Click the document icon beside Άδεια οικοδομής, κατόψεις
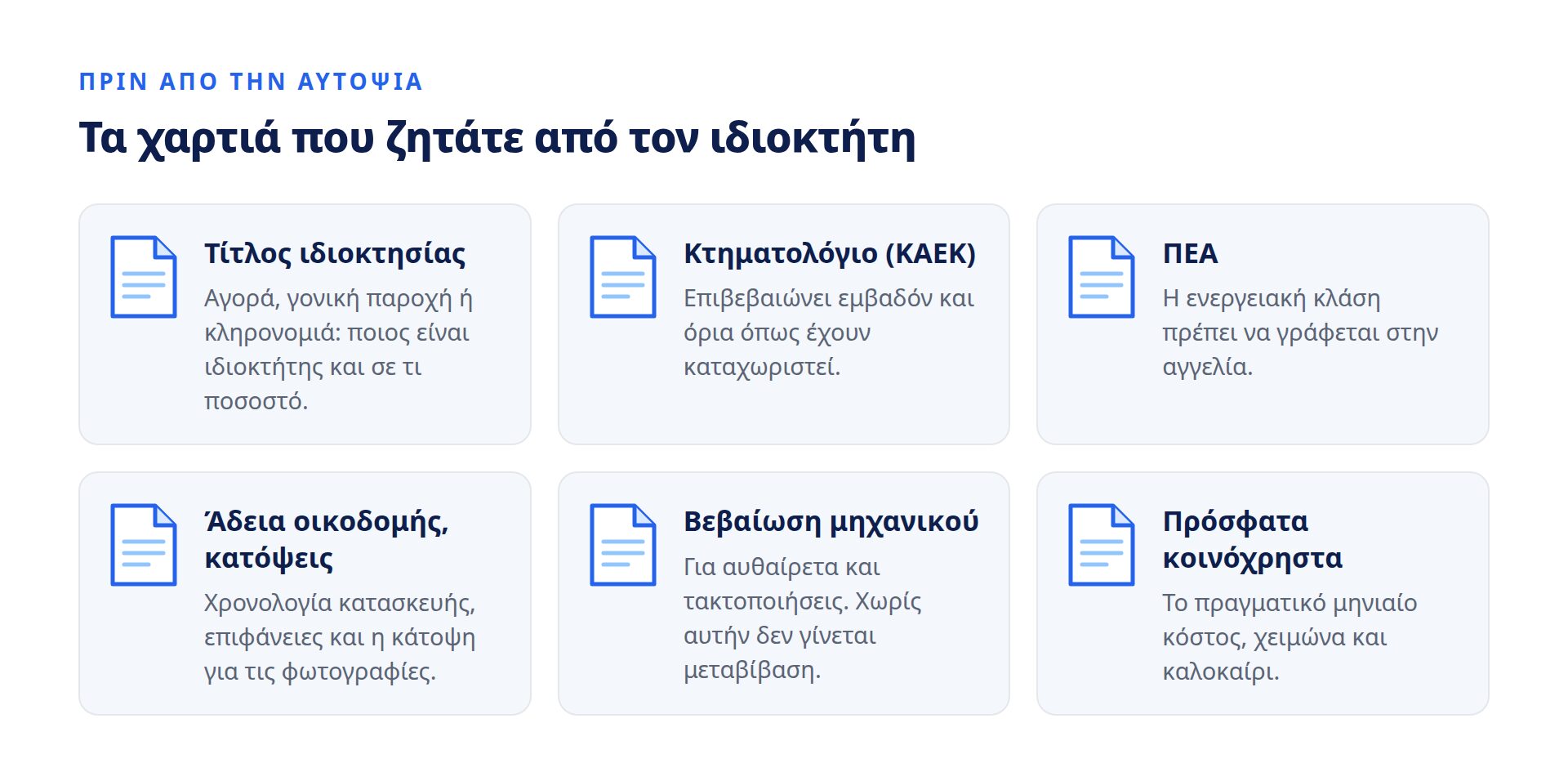Viewport: 1568px width, 781px height. pyautogui.click(x=144, y=545)
